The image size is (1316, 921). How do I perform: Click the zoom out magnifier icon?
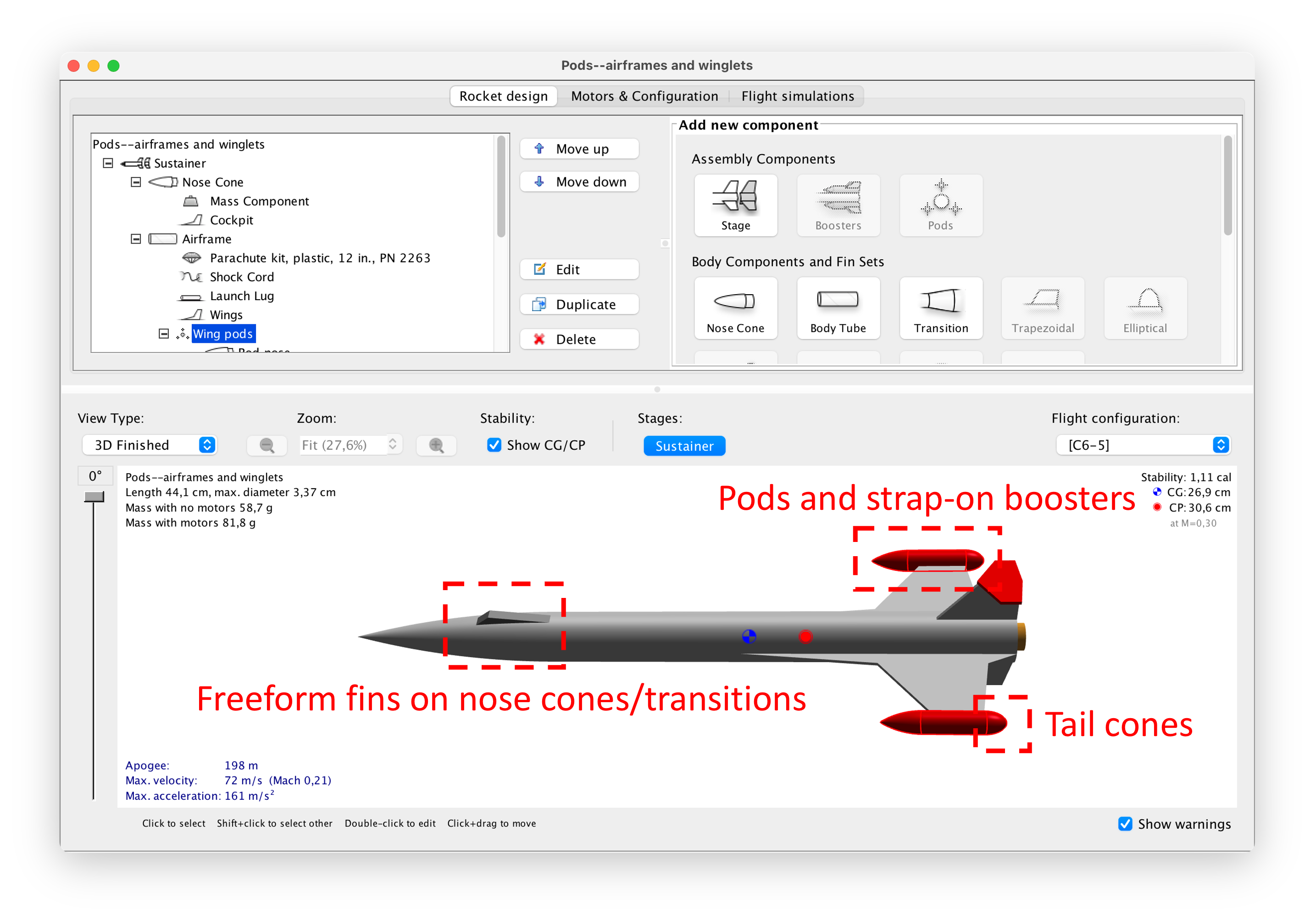click(267, 446)
